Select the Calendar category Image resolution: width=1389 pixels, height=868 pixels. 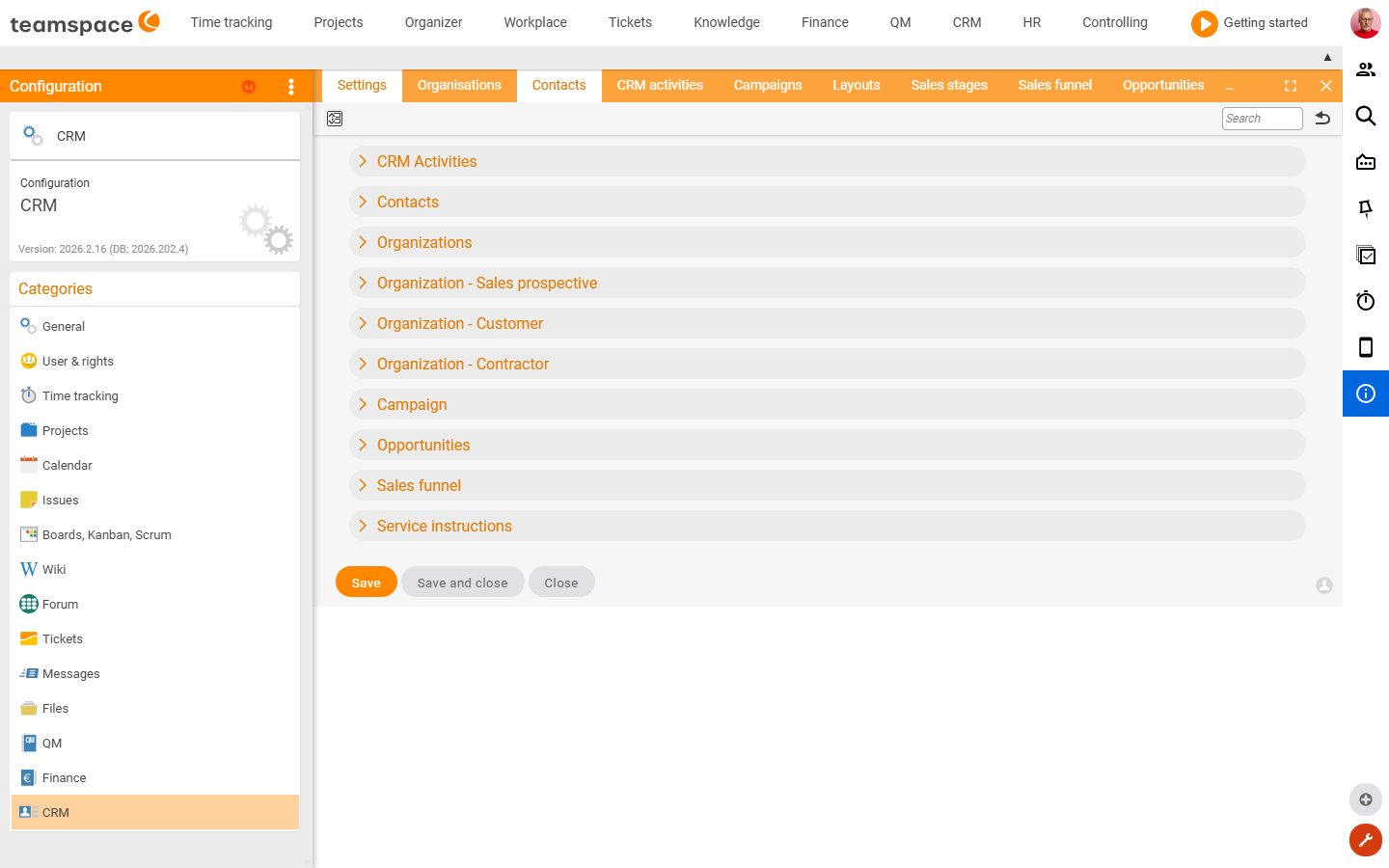(155, 465)
